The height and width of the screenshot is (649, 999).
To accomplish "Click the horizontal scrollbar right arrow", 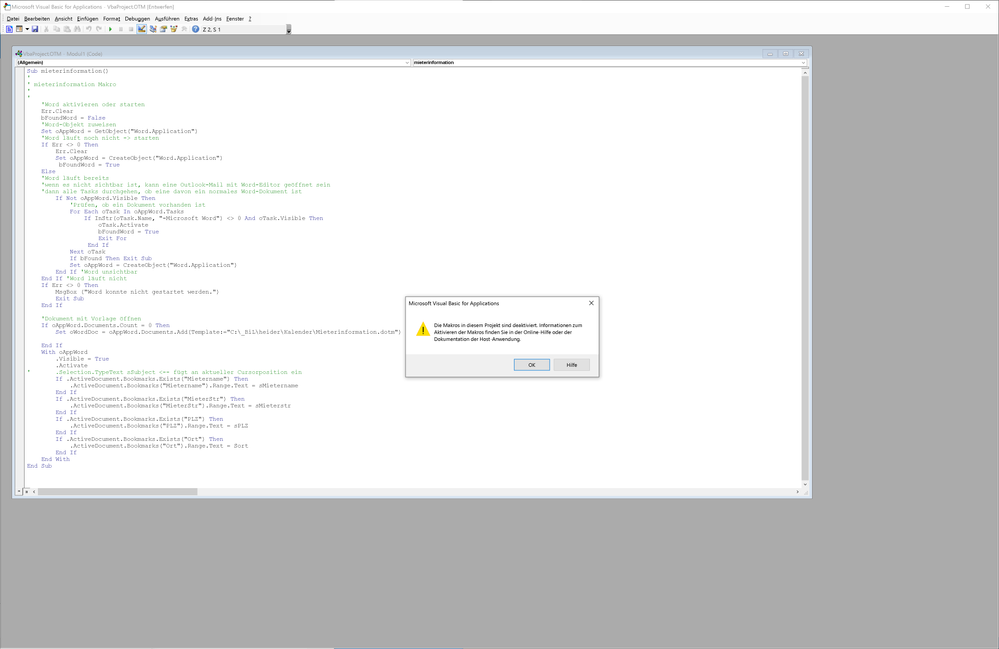I will [797, 492].
